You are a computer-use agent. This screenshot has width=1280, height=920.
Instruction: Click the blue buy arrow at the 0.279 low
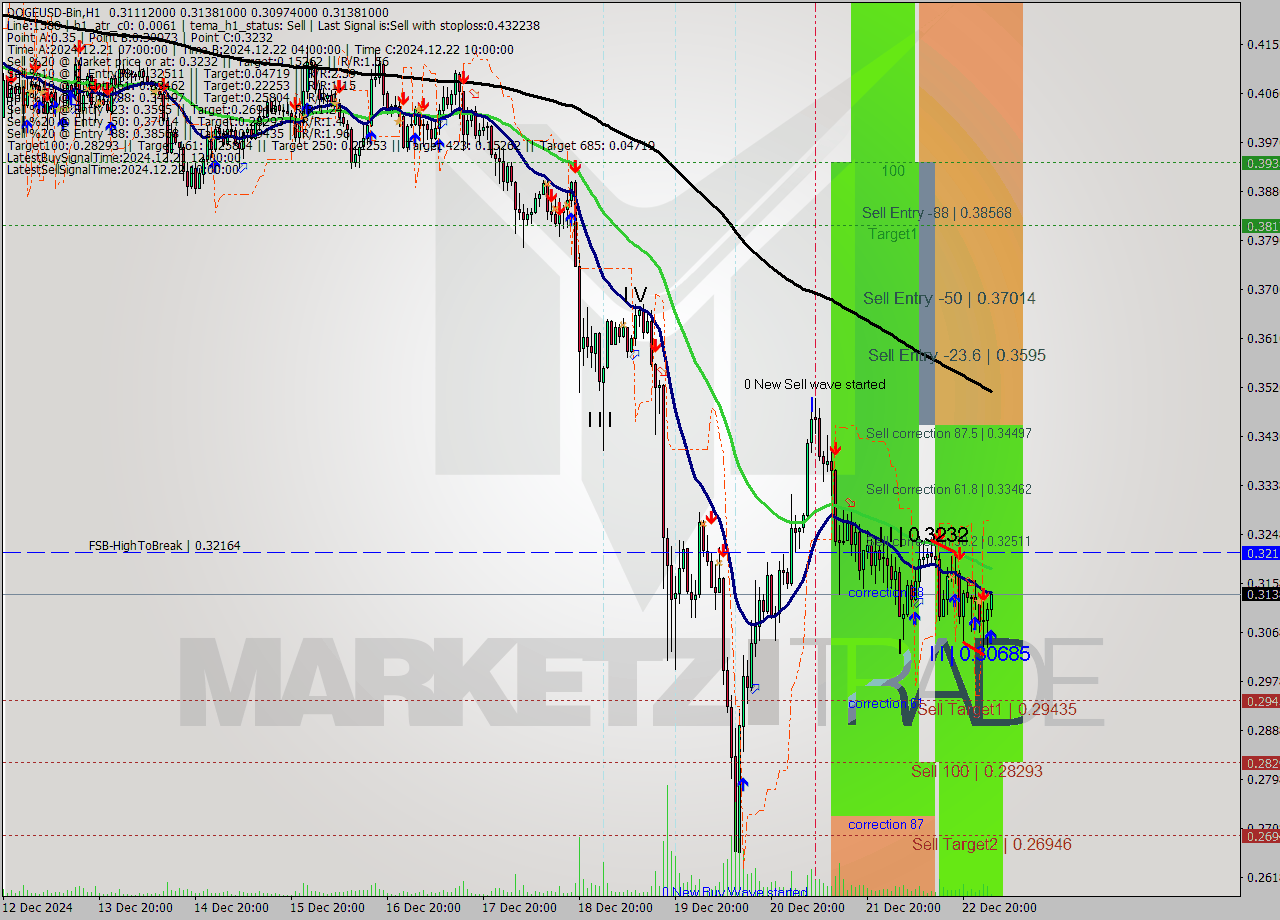(x=742, y=783)
